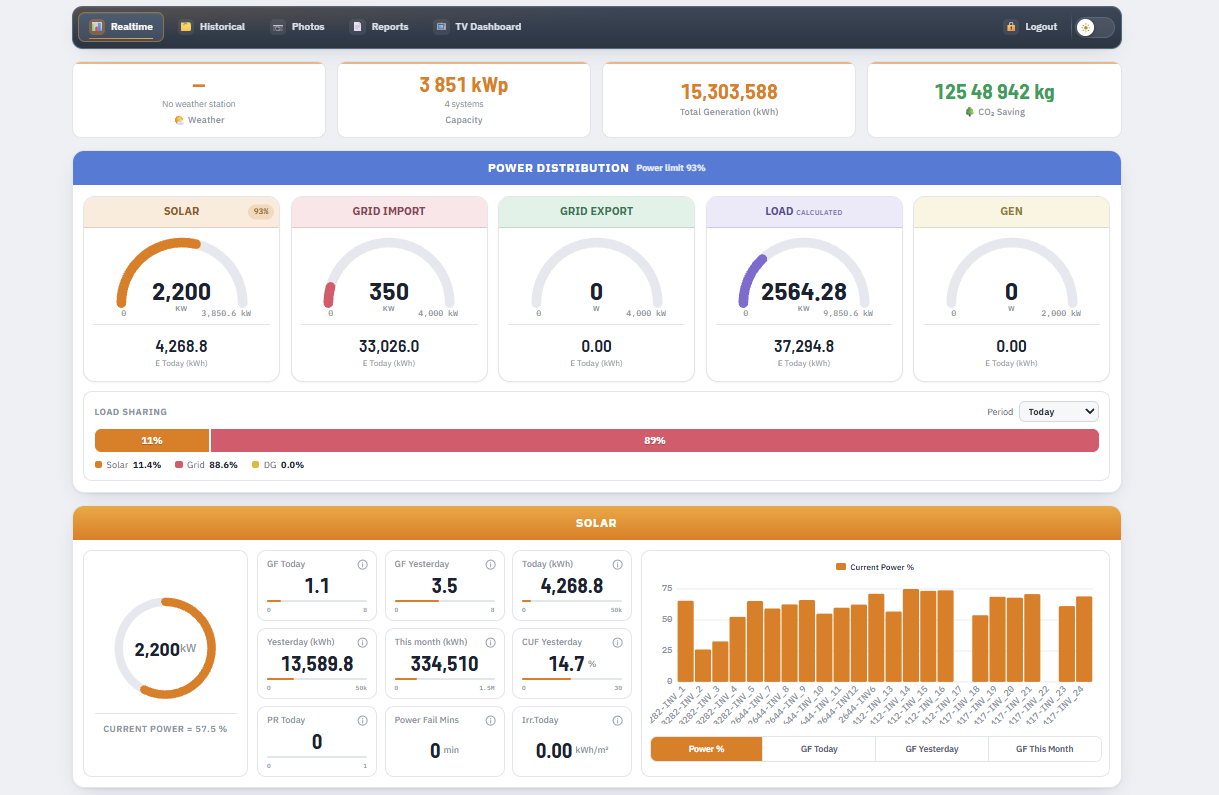Click the CUF Yesterday value 14.7

(566, 664)
